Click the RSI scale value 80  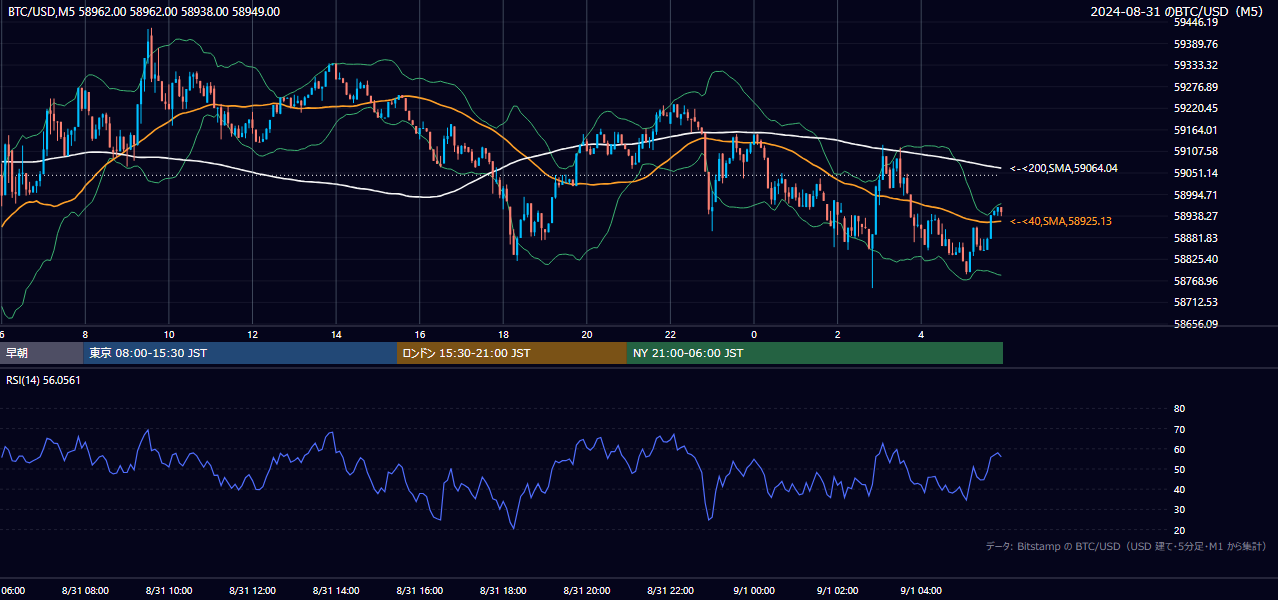[1179, 409]
